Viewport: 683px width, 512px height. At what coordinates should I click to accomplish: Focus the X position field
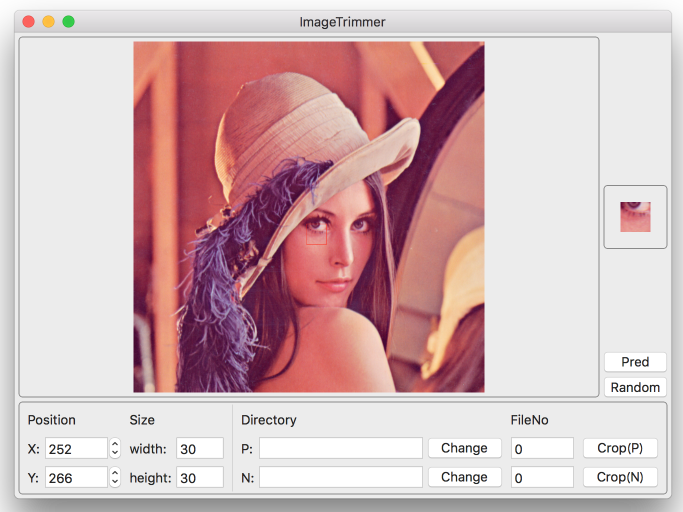tap(76, 448)
